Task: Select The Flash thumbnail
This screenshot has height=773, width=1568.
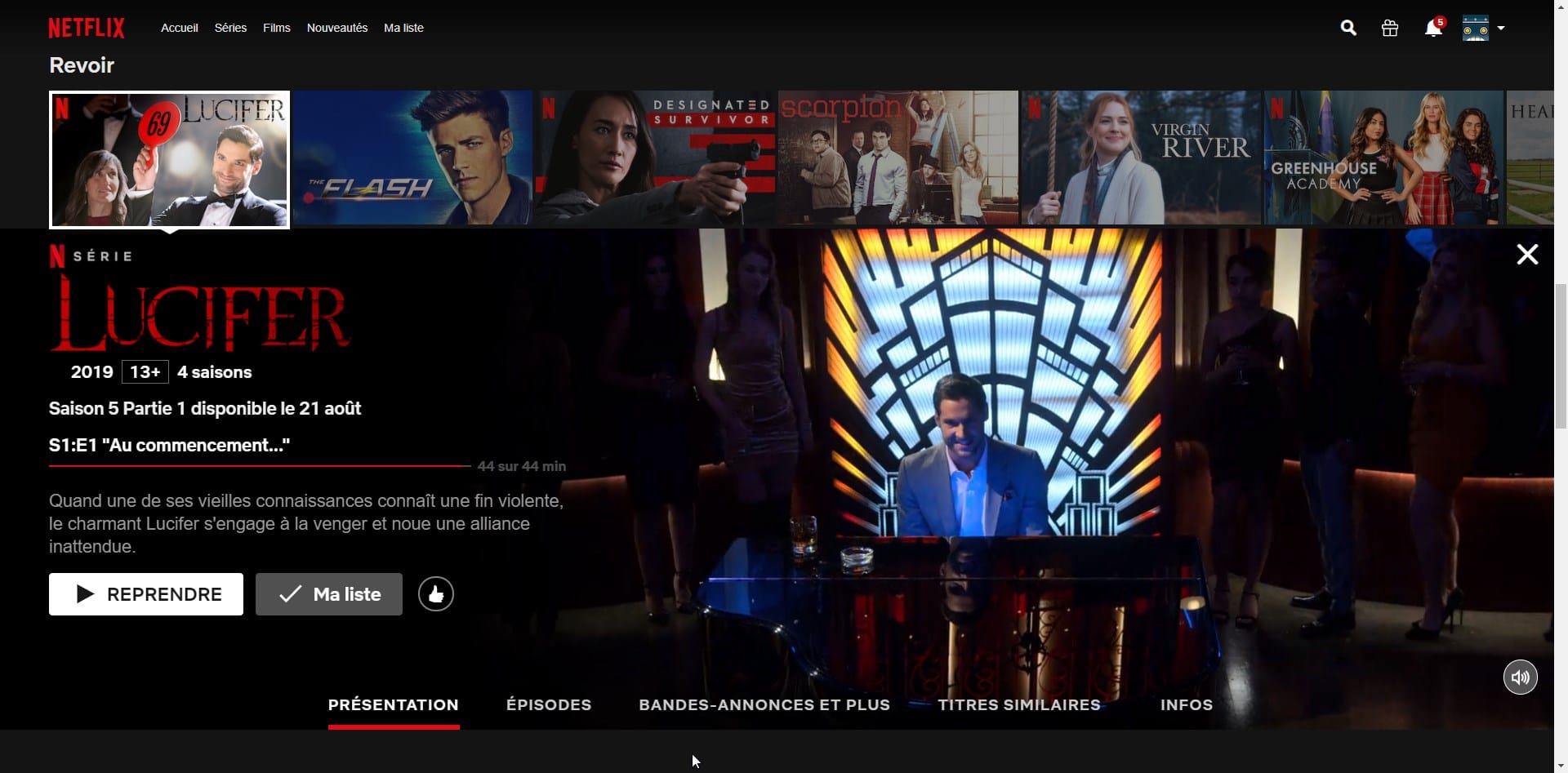Action: (x=412, y=158)
